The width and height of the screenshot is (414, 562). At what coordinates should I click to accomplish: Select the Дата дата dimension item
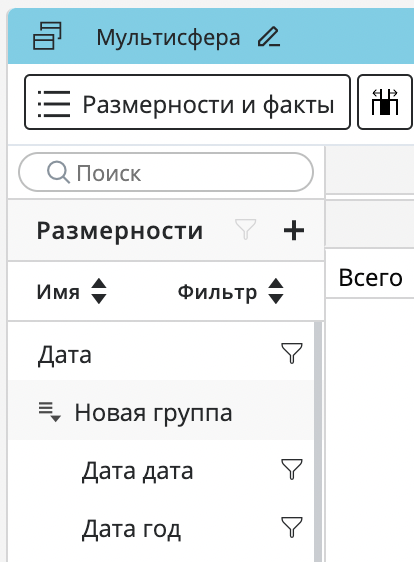(138, 471)
